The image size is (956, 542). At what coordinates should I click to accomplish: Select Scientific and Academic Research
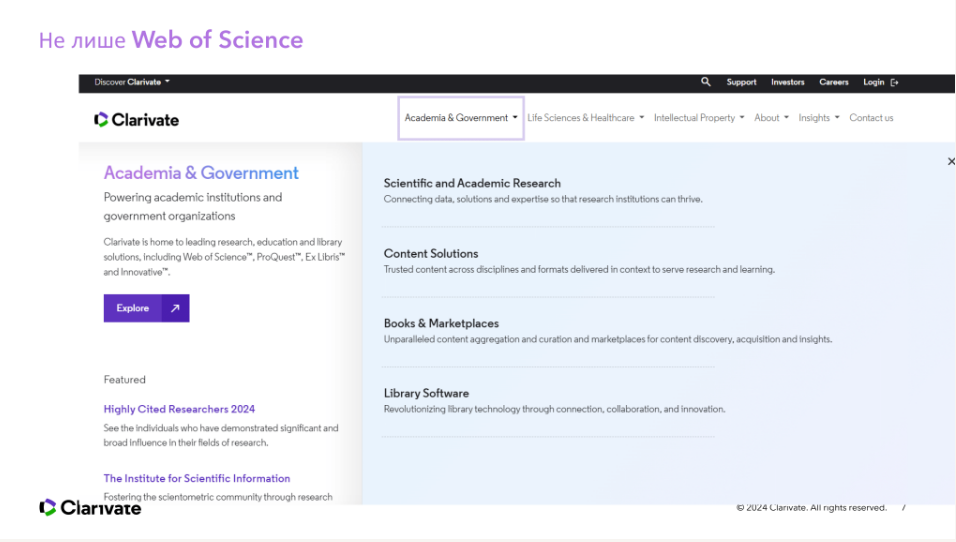[x=472, y=183]
